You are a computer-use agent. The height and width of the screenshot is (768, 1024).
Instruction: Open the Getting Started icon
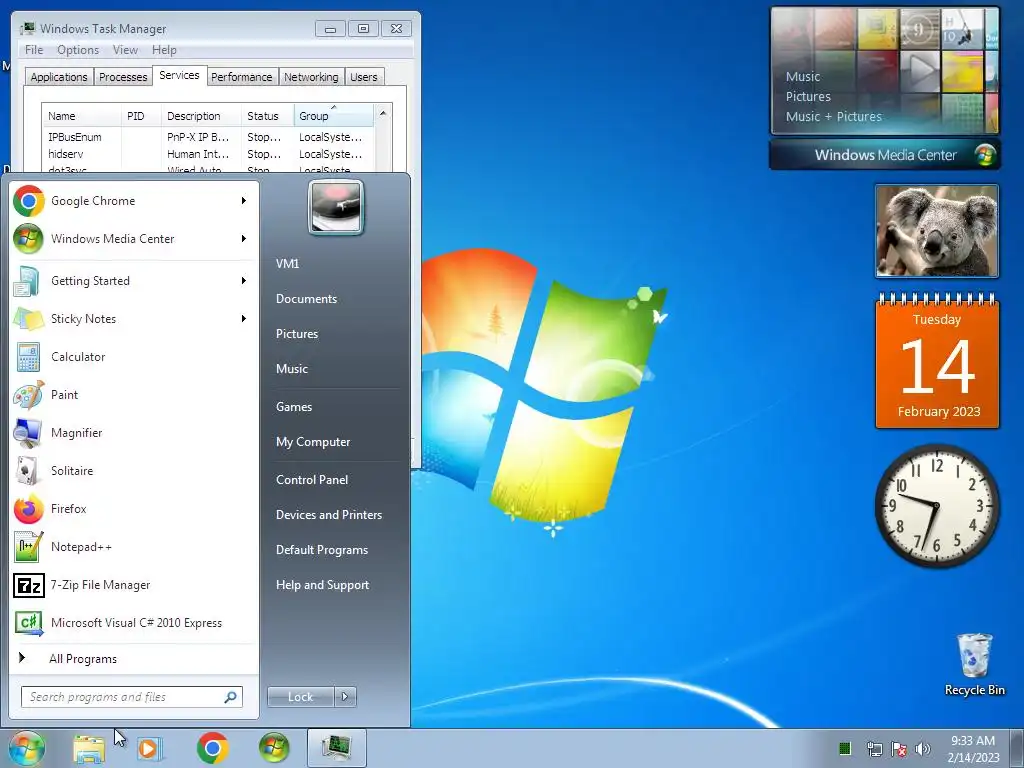click(x=28, y=281)
